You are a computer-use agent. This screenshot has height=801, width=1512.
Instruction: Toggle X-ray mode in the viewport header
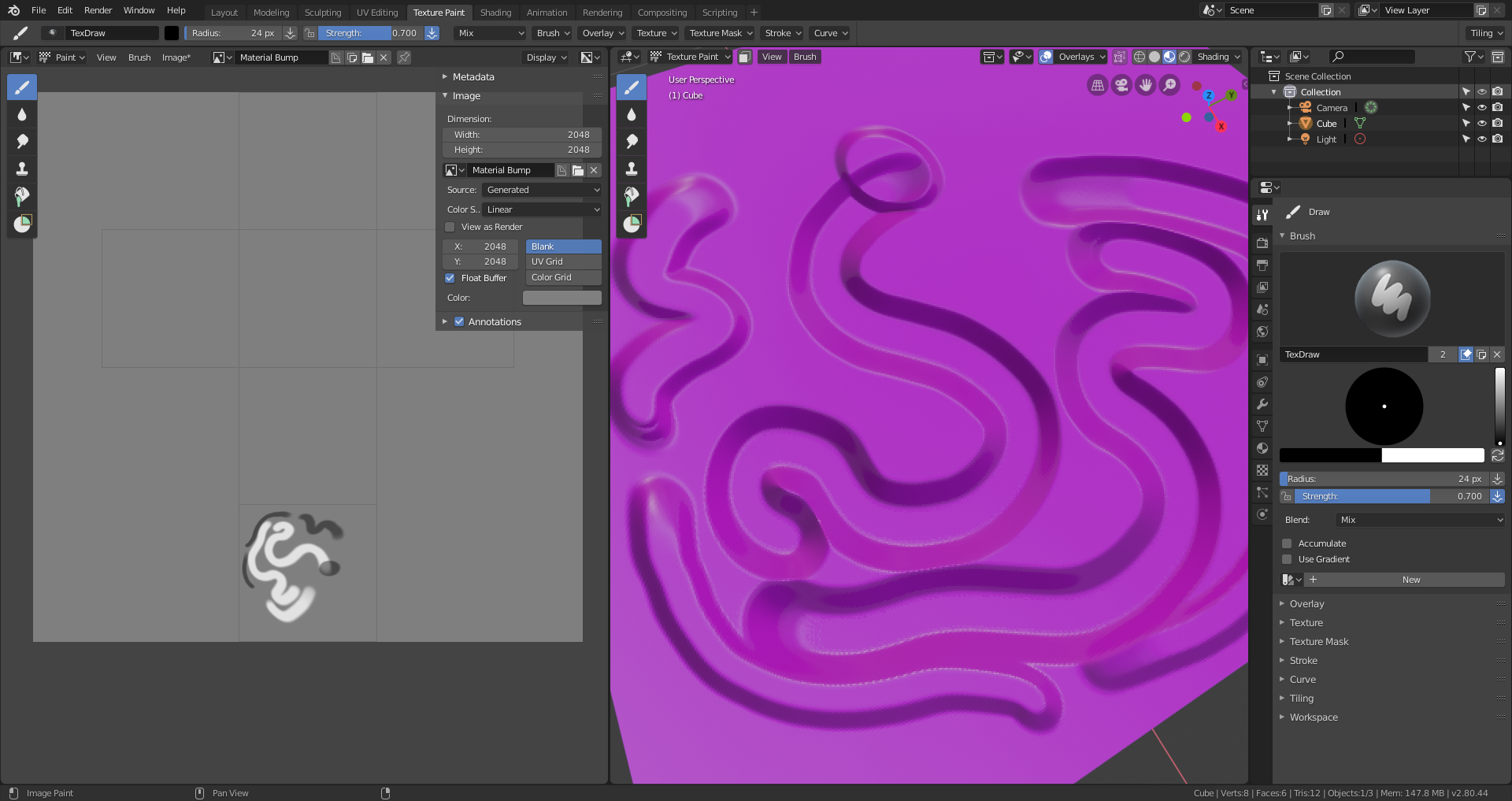[x=1119, y=57]
